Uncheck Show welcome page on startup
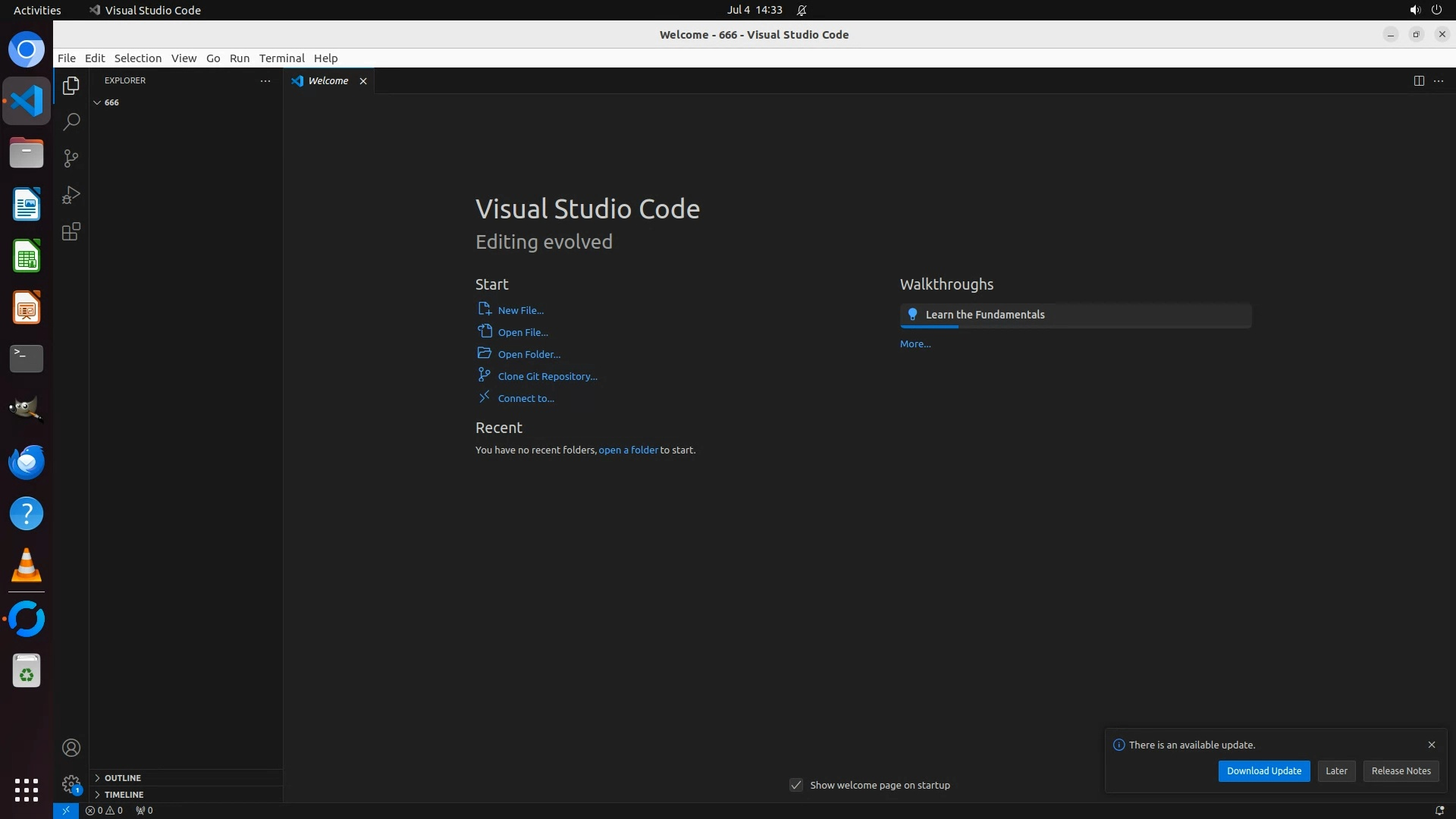 pyautogui.click(x=796, y=785)
